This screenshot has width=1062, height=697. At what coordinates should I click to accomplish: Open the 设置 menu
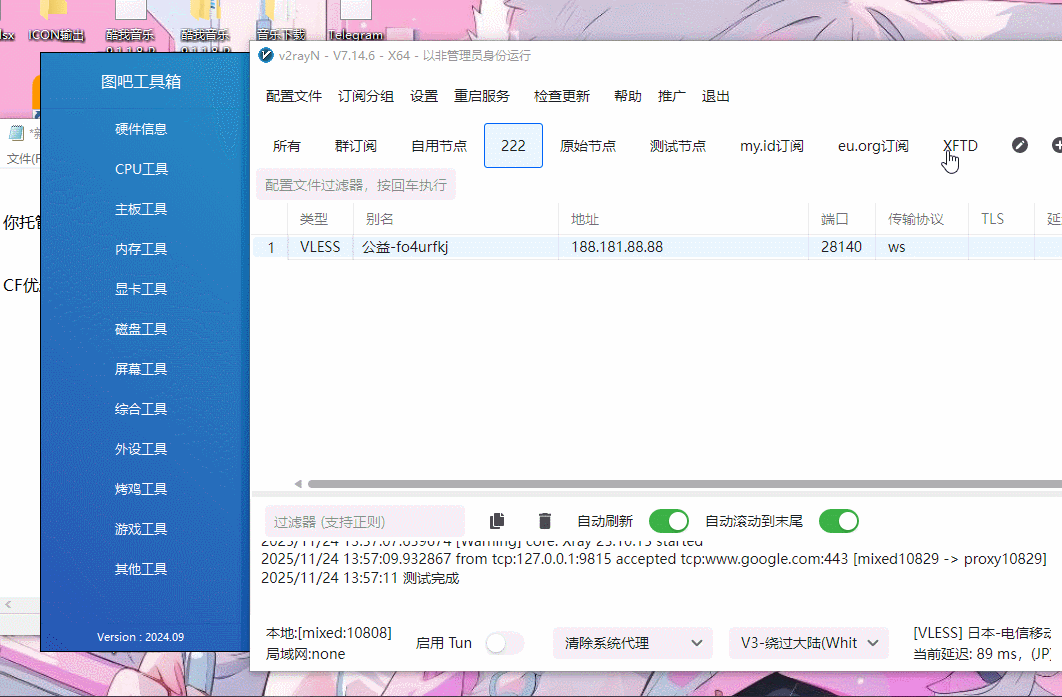pyautogui.click(x=424, y=96)
